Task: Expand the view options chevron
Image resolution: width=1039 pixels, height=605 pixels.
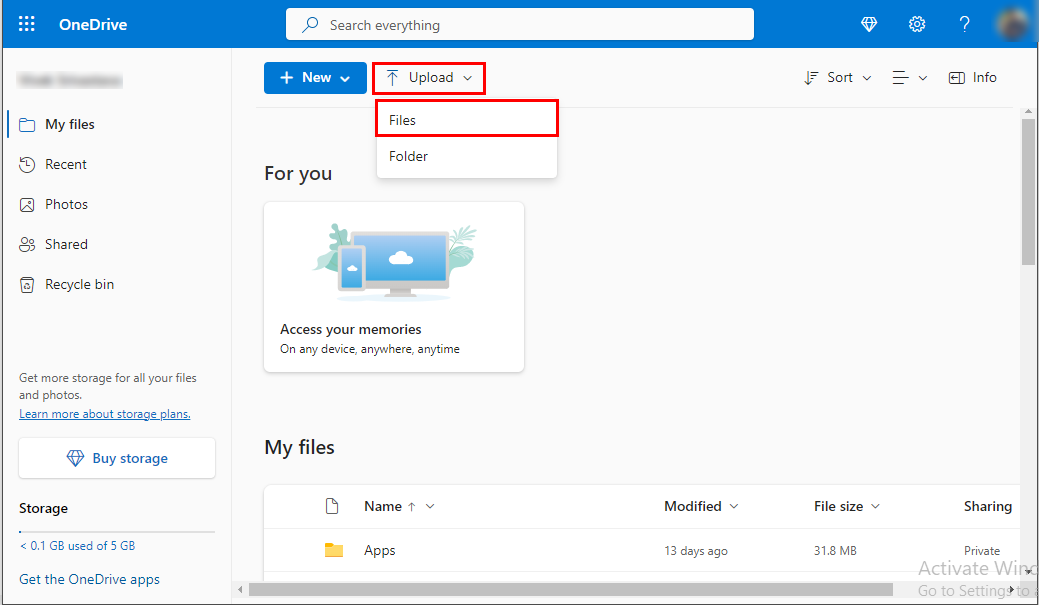Action: click(922, 78)
